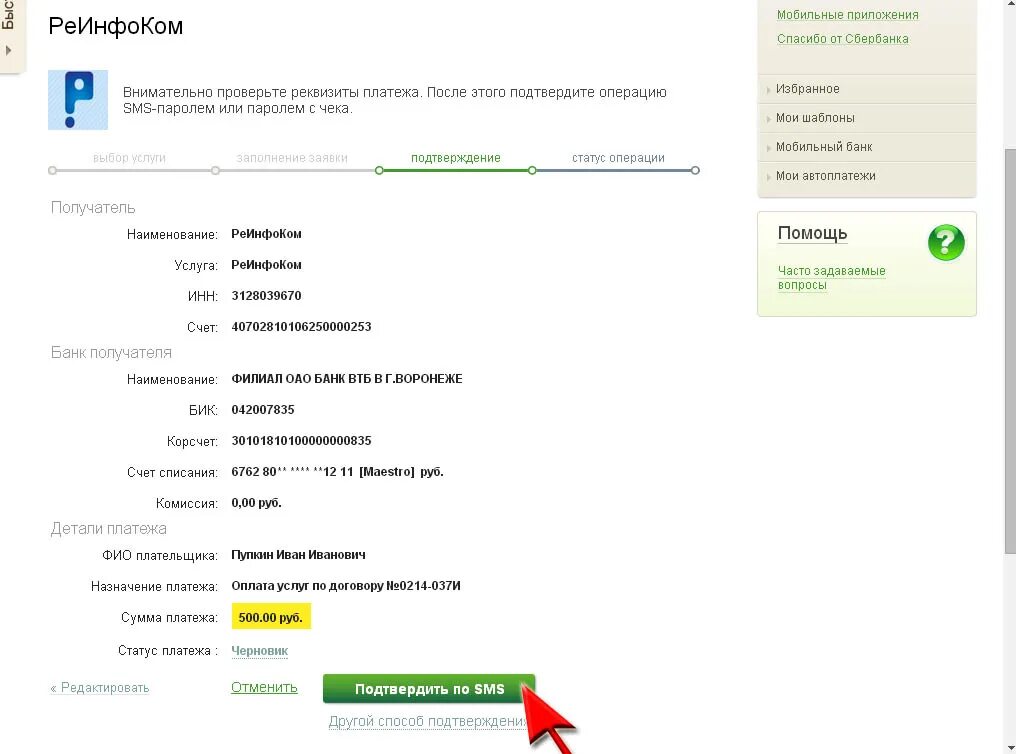1016x754 pixels.
Task: Click the payment purpose договору №0214-037И text
Action: 346,586
